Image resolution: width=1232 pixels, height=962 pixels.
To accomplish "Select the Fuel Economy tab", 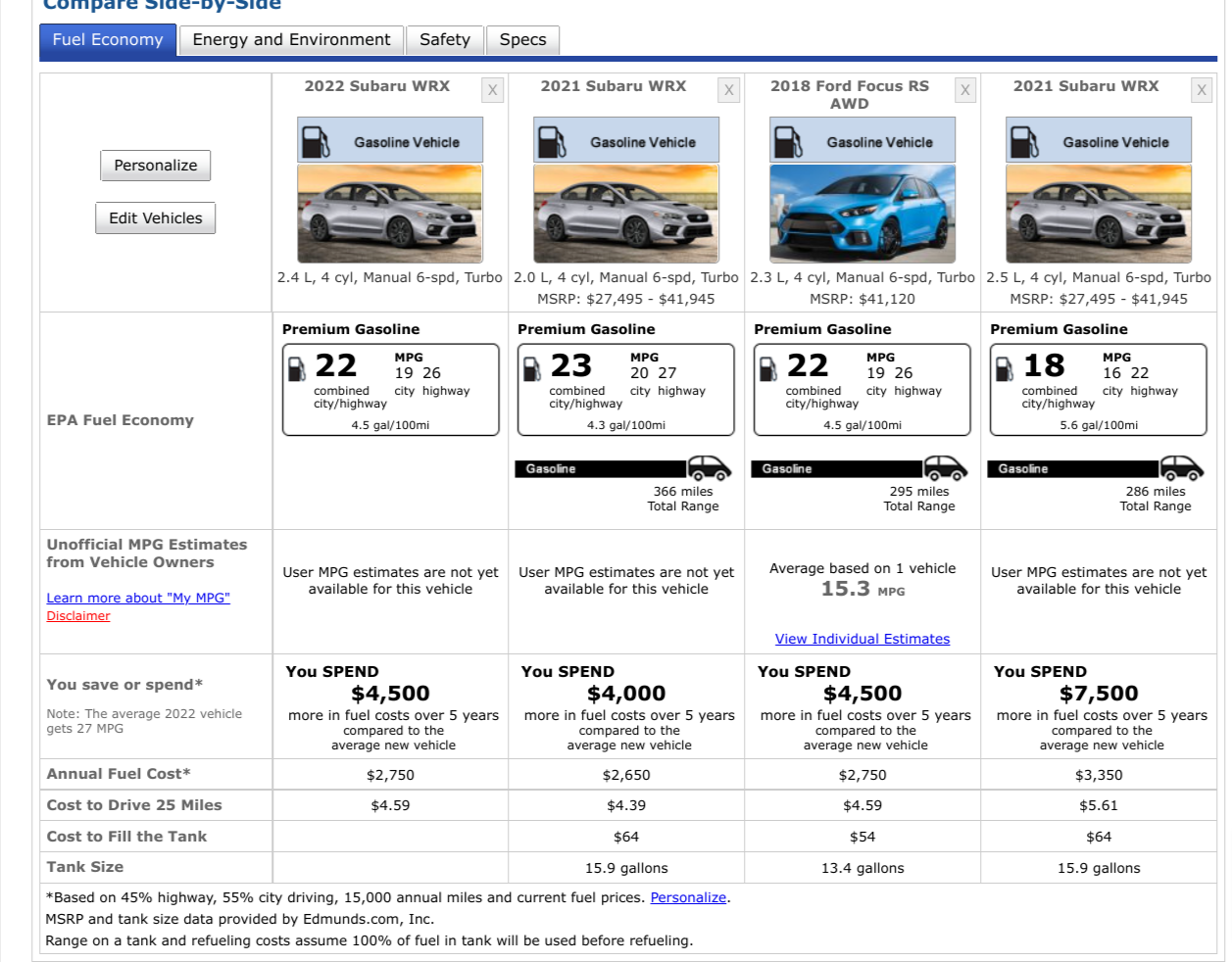I will coord(108,40).
